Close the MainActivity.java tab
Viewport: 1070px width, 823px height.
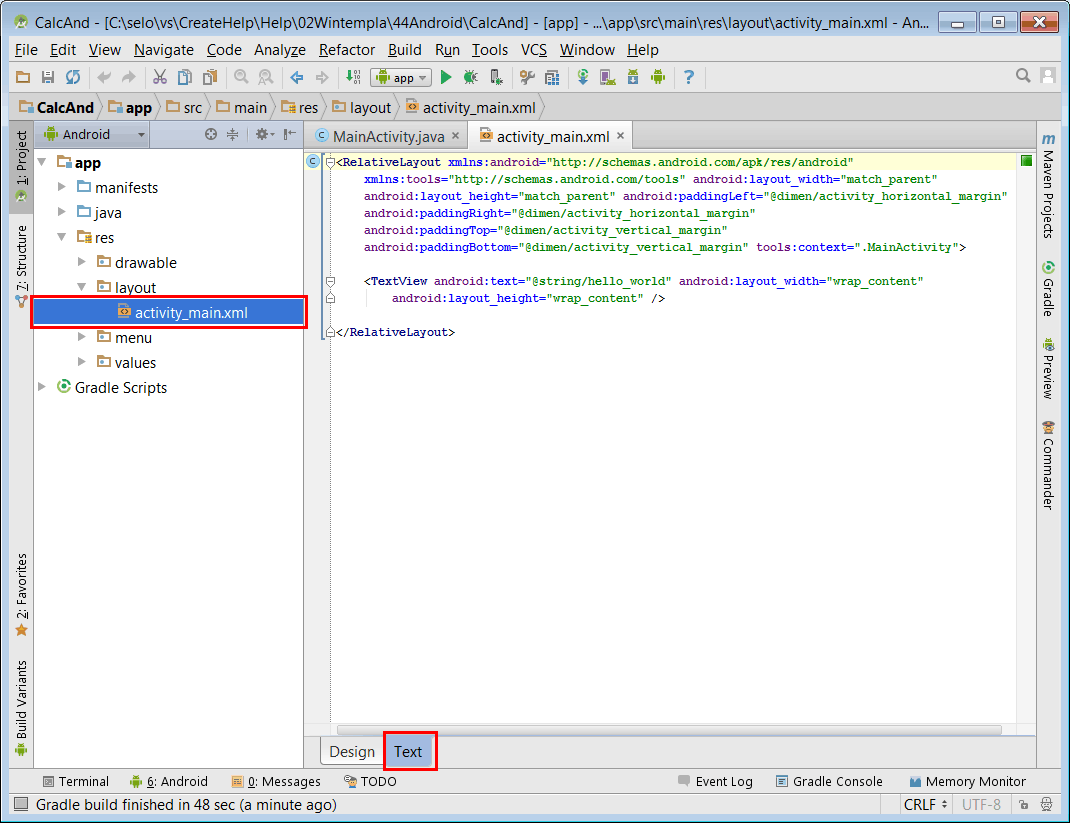click(455, 136)
